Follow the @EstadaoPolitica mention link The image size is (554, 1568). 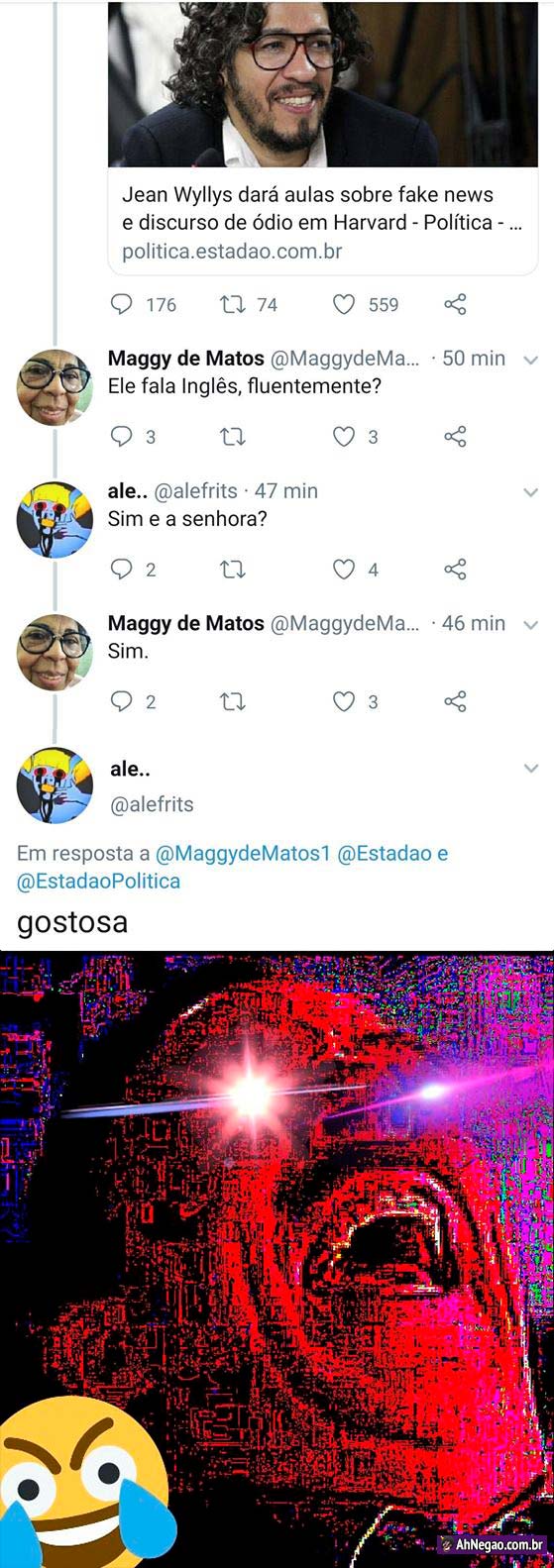[99, 881]
